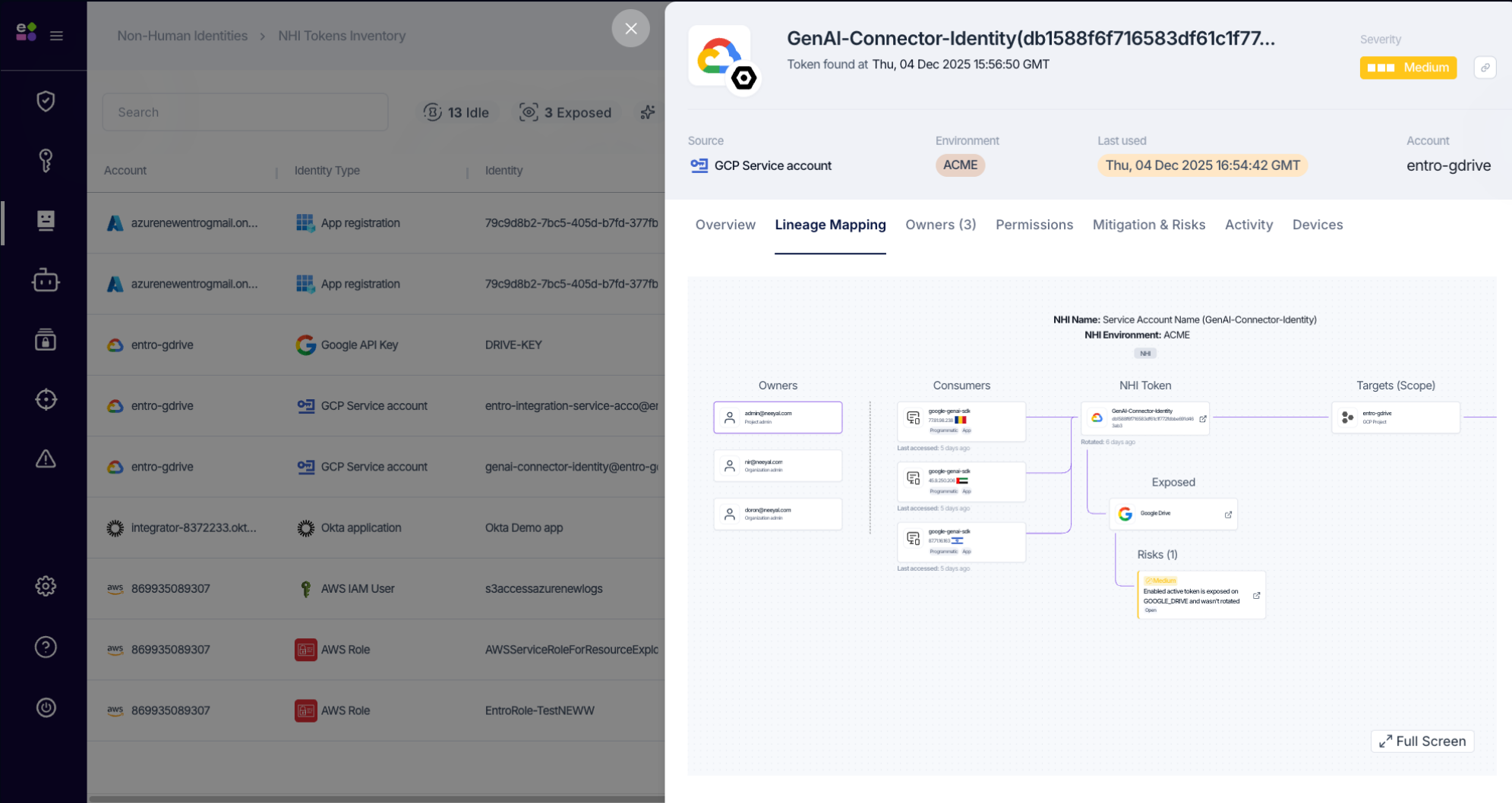Screen dimensions: 1512x803
Task: Click the shield check icon in sidebar
Action: [46, 101]
